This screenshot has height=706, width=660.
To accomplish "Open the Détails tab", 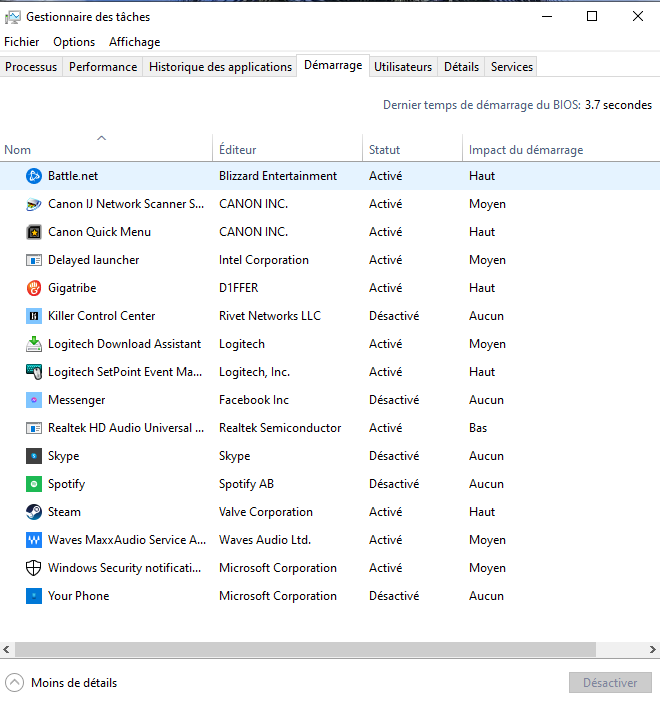I will coord(461,67).
